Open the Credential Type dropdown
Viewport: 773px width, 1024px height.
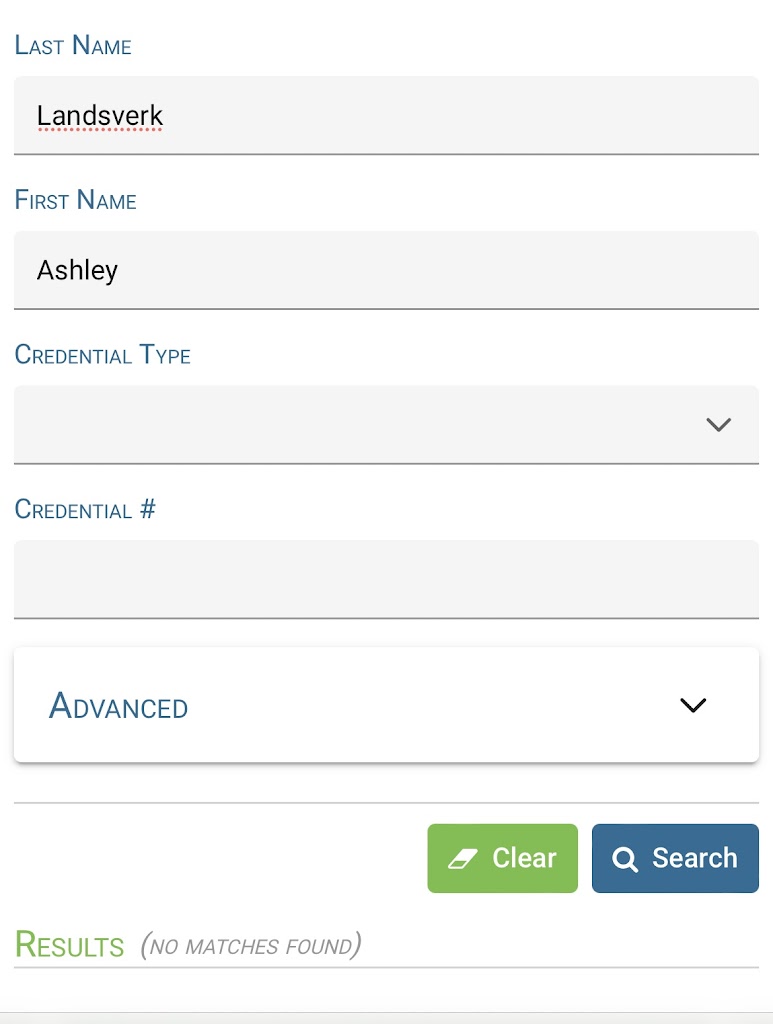pos(386,424)
